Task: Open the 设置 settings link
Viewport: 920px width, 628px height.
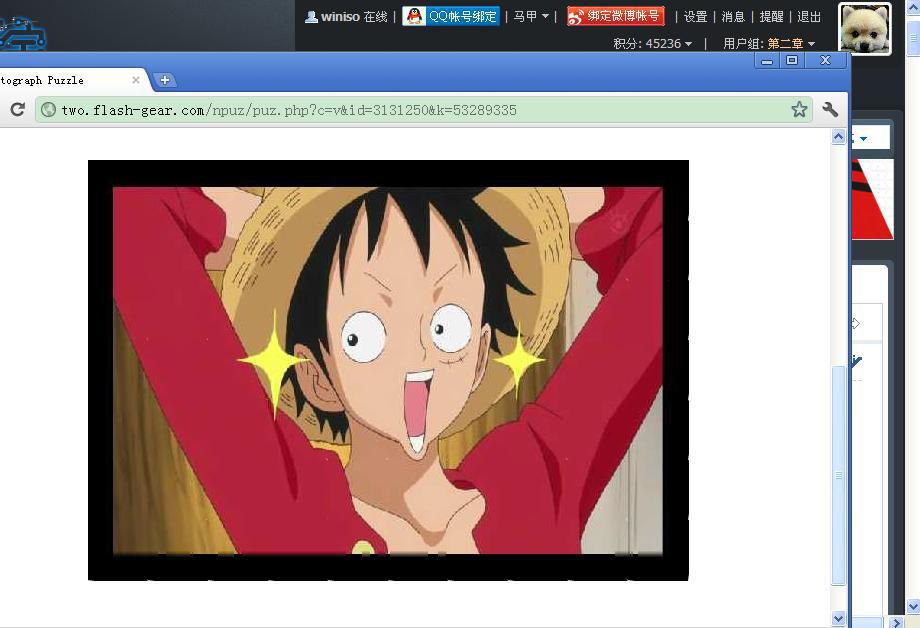Action: (696, 17)
